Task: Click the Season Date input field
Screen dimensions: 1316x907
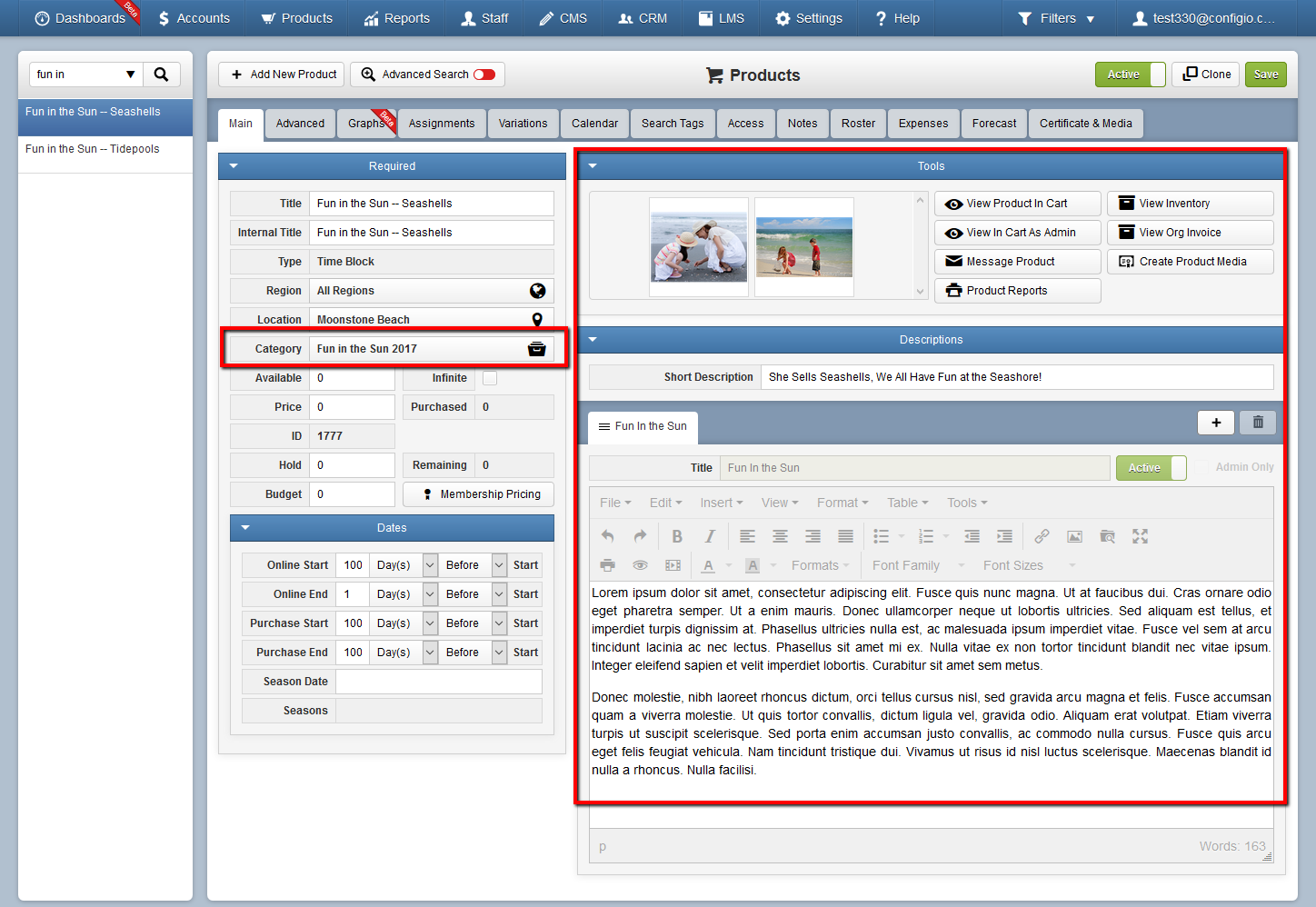Action: (x=439, y=682)
